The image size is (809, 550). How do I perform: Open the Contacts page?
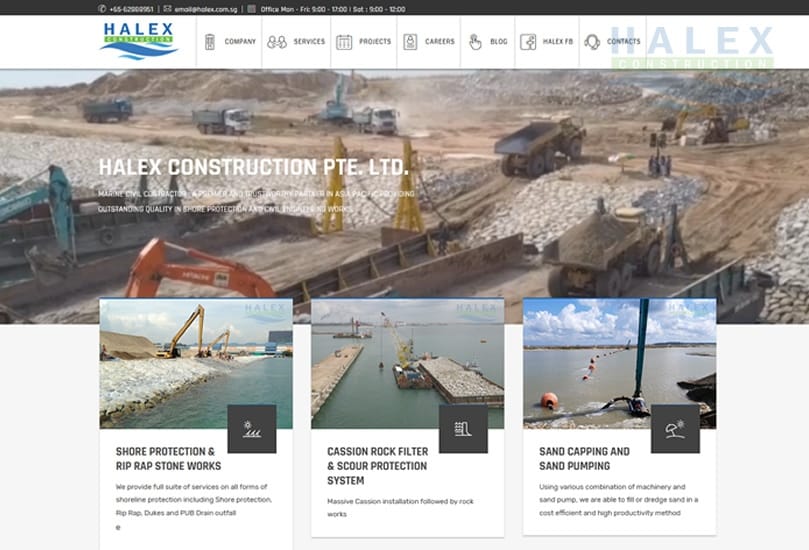pyautogui.click(x=623, y=42)
